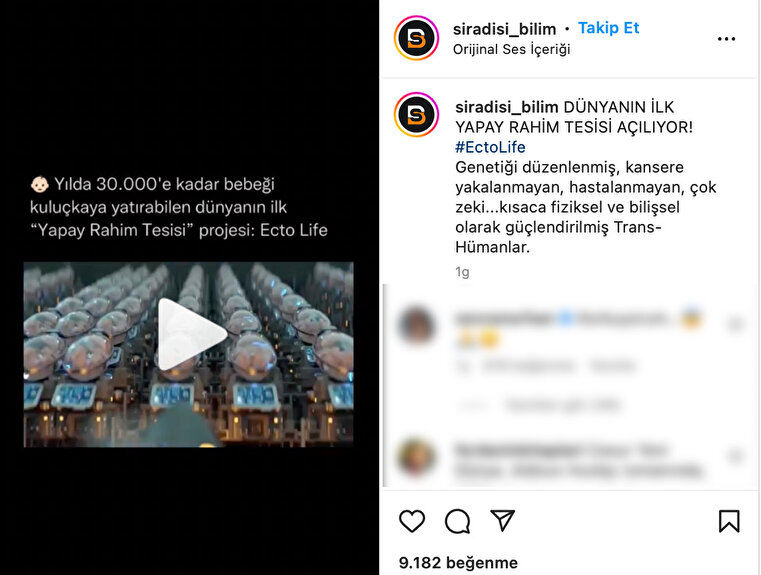
Task: Open siradisi_bilim profile picture in header
Action: 416,38
